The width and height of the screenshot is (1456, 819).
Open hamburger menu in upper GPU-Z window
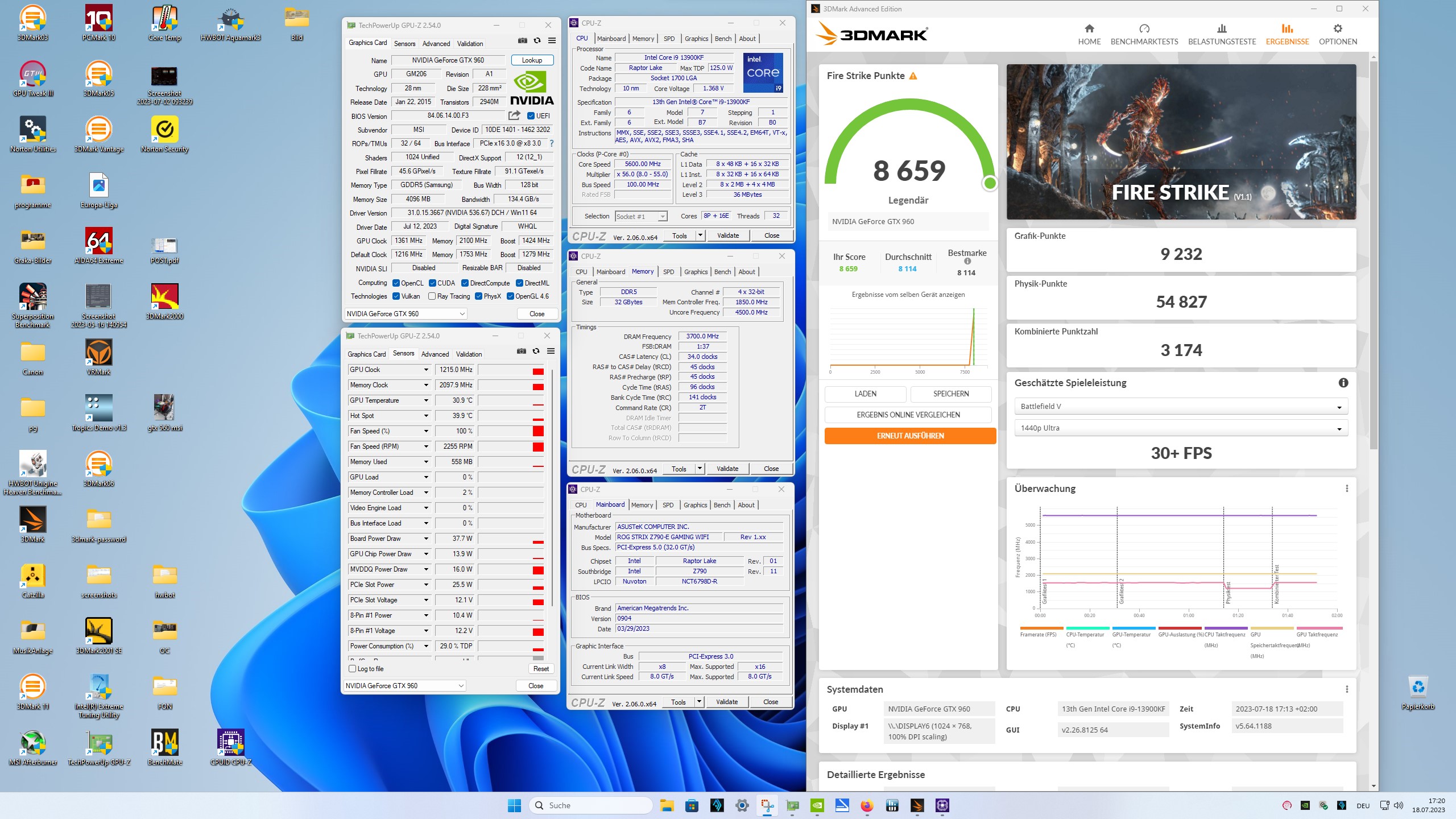pyautogui.click(x=552, y=40)
